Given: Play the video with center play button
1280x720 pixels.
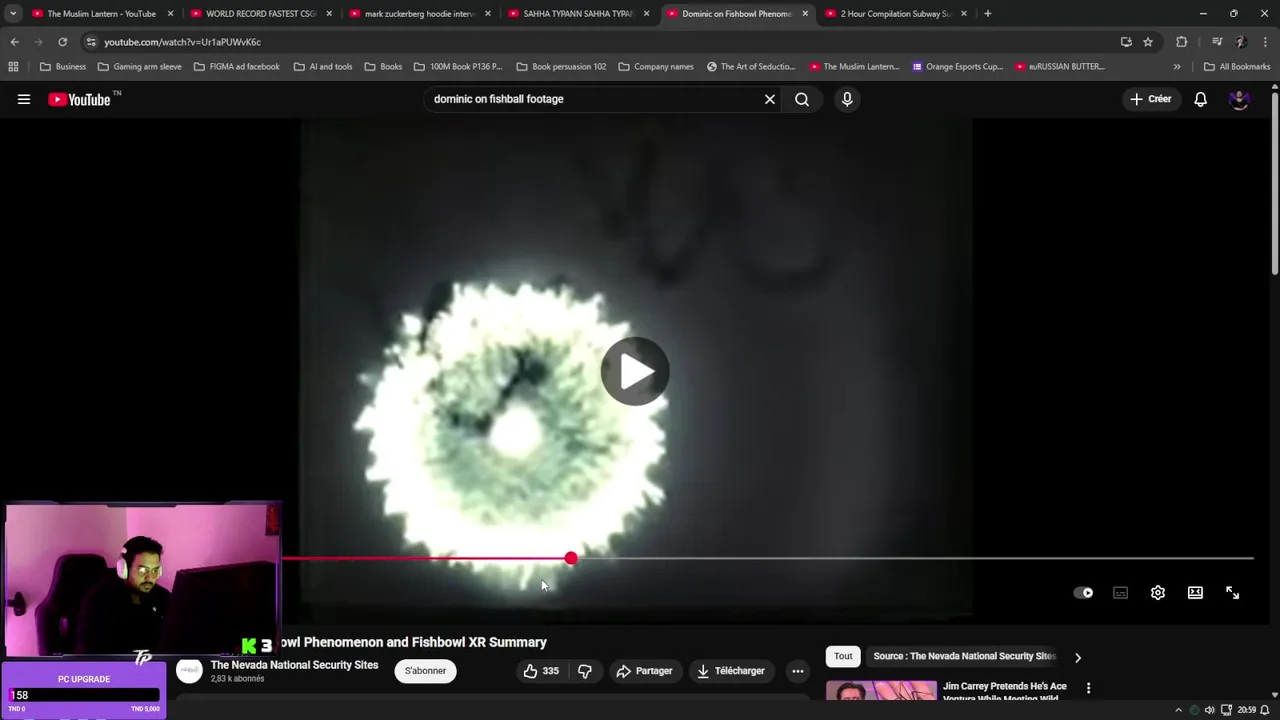Looking at the screenshot, I should pyautogui.click(x=635, y=371).
